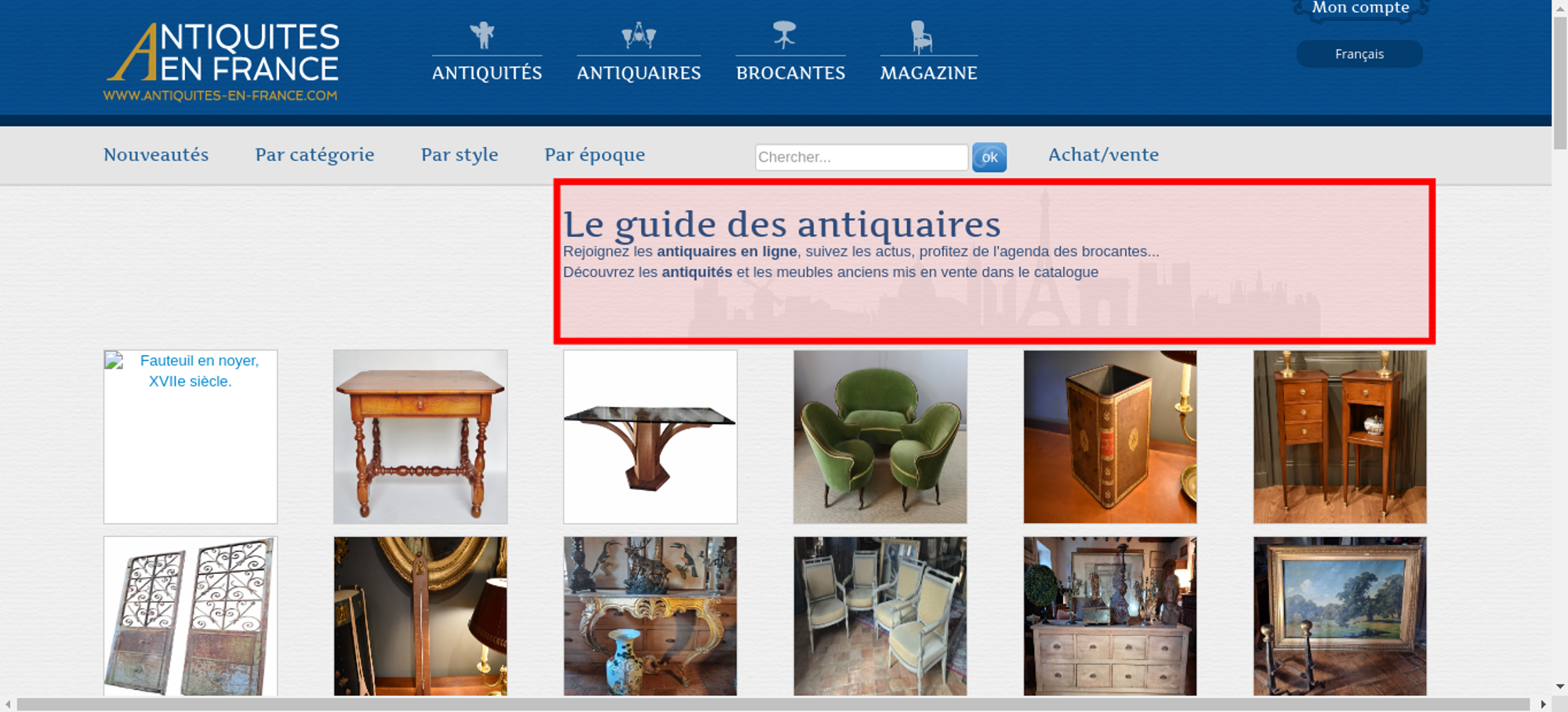The image size is (1568, 712).
Task: Click the broken image icon for Fauteuil en noyer
Action: [114, 361]
